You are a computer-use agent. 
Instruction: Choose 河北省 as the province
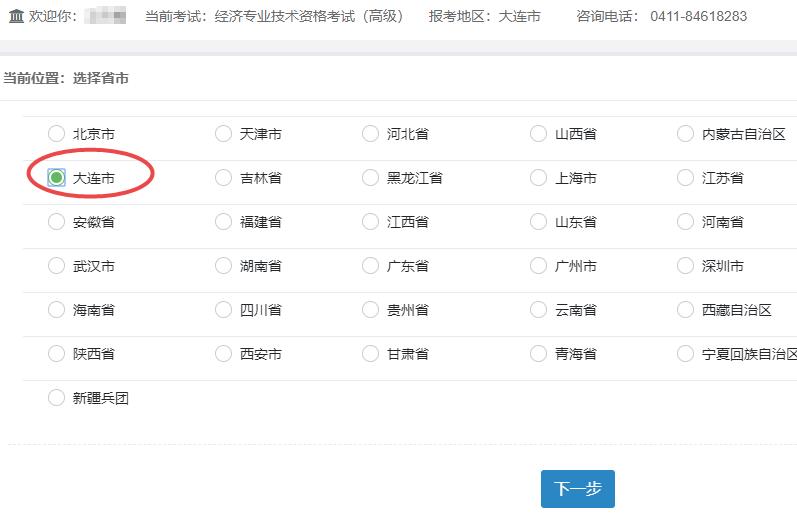(371, 134)
